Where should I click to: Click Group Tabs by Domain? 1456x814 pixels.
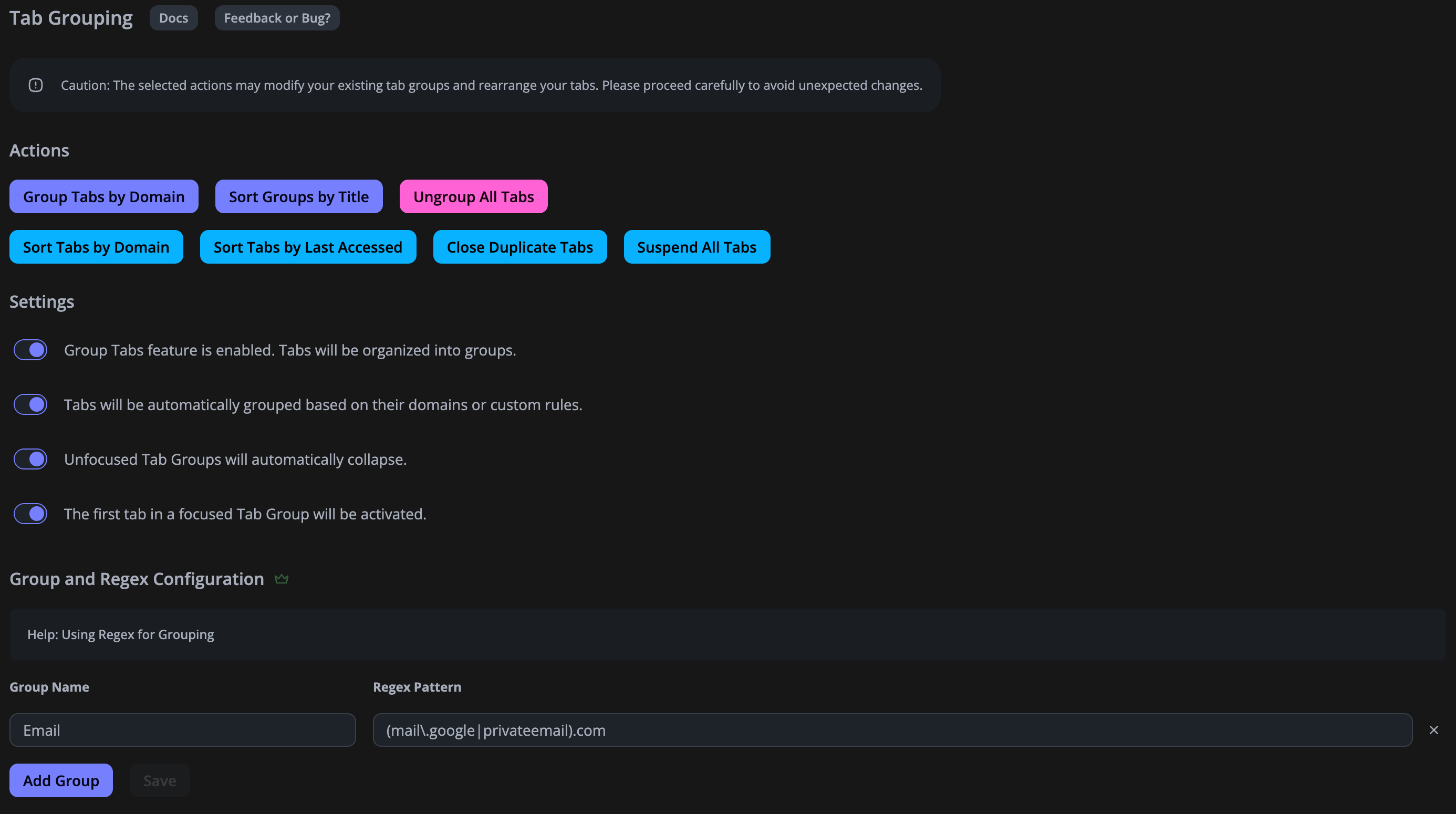tap(103, 196)
